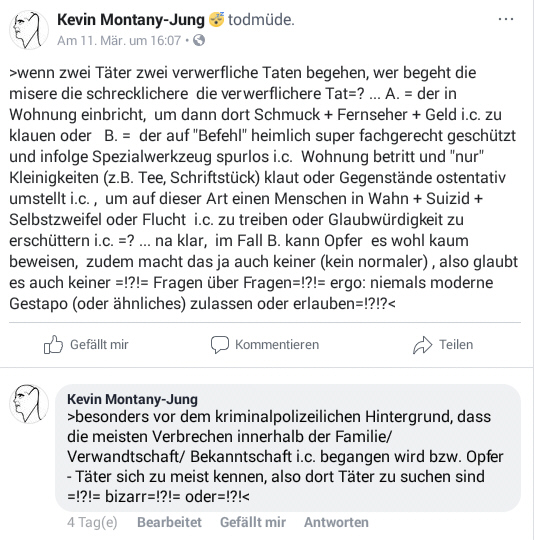Reply to the comment via 'Antworten'
This screenshot has height=540, width=534.
336,522
